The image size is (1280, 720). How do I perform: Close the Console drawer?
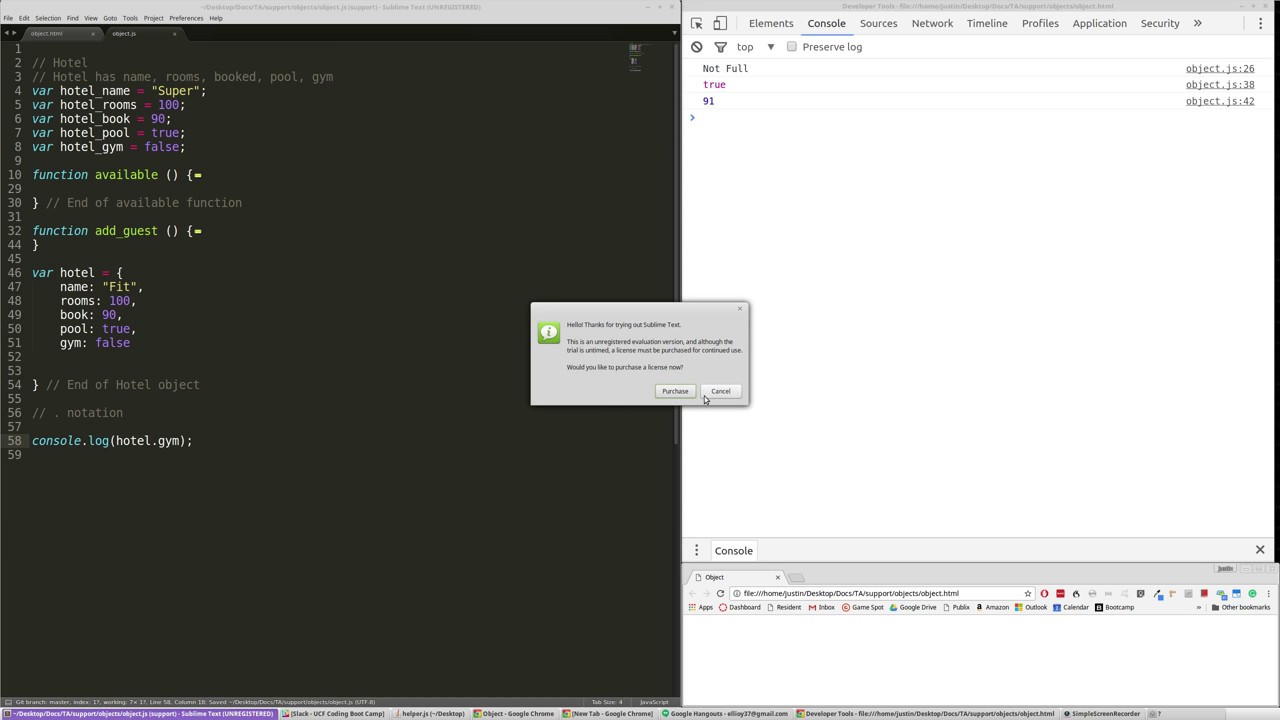1260,550
